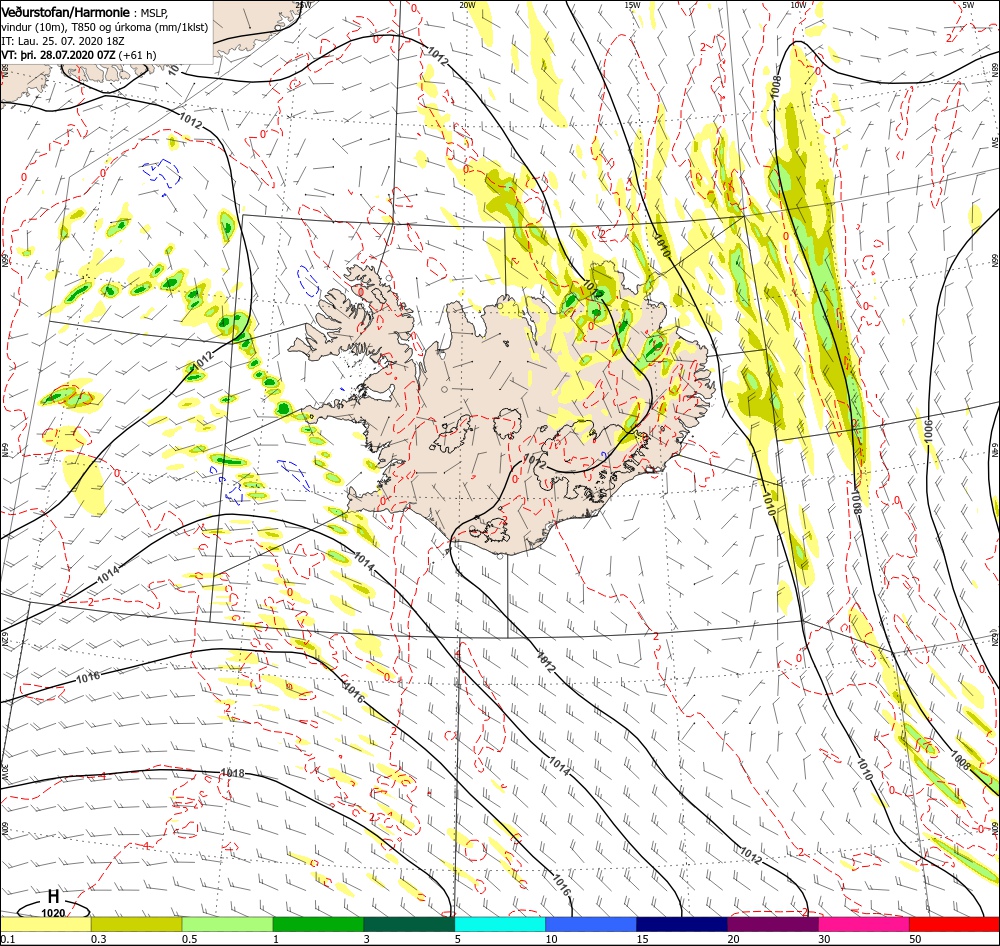This screenshot has height=946, width=1000.
Task: Click the 20W longitude label at top
Action: (467, 5)
